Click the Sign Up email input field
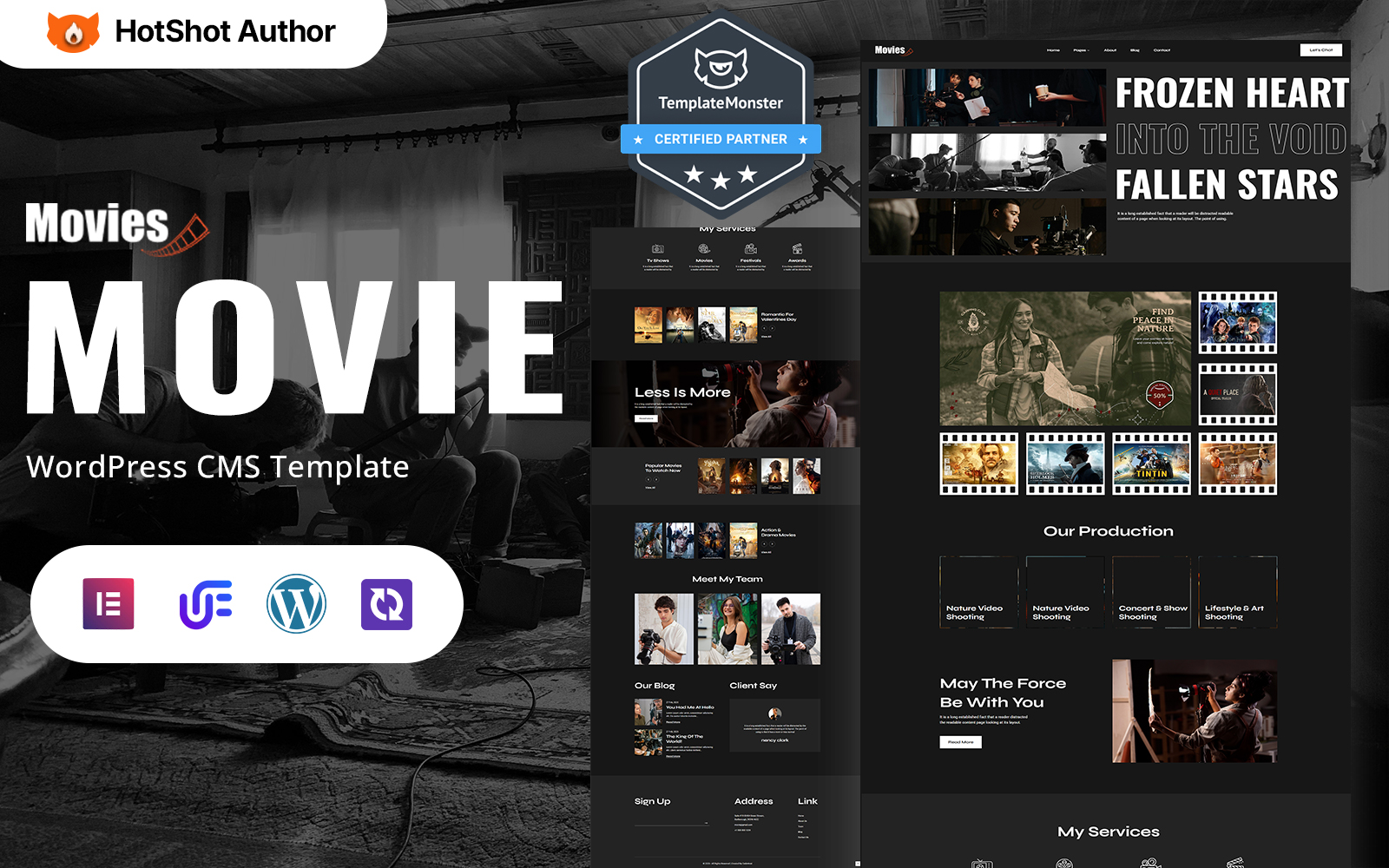1389x868 pixels. point(670,822)
